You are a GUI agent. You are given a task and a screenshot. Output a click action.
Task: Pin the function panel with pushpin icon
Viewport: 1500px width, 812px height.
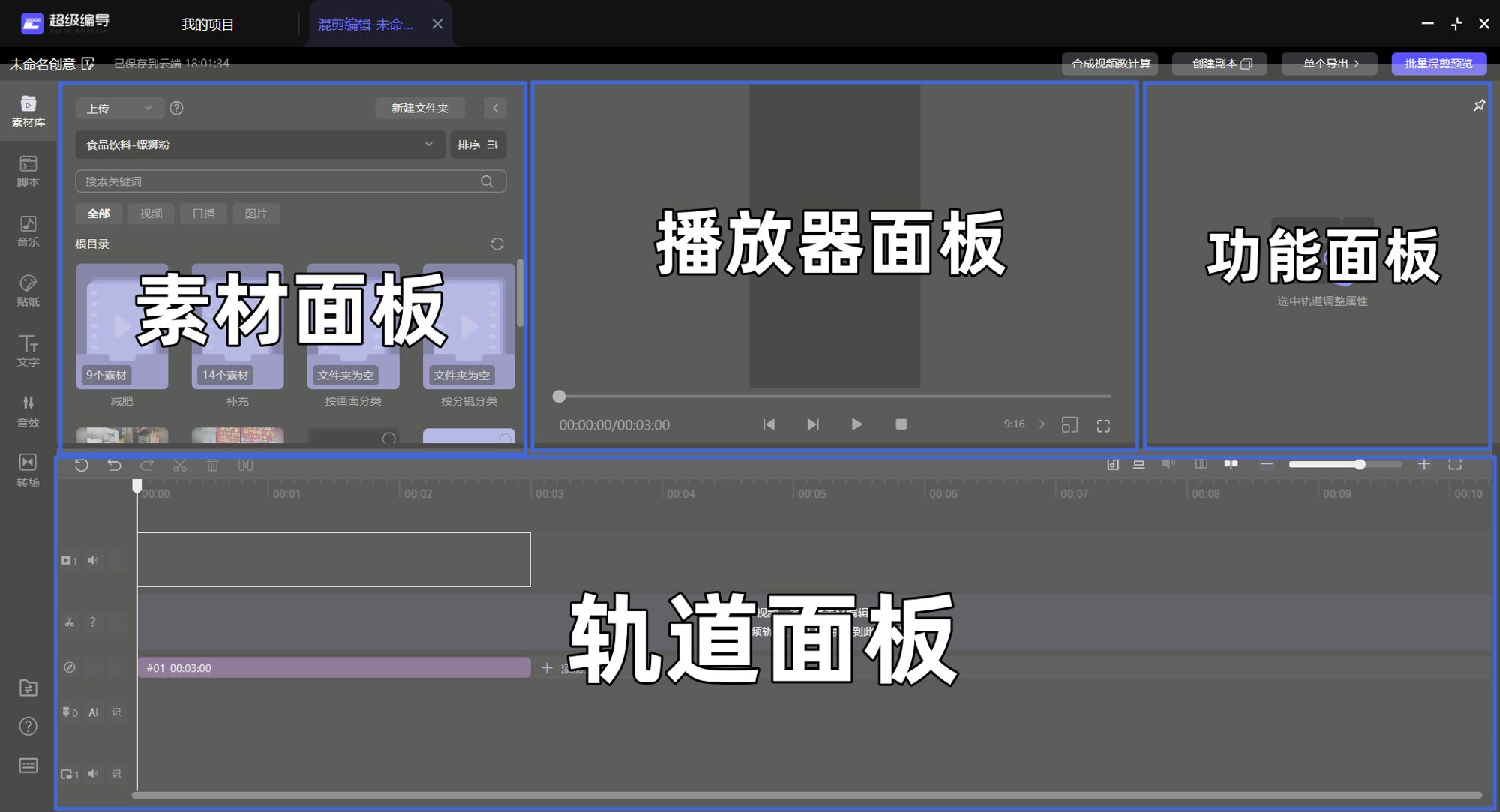click(1479, 106)
